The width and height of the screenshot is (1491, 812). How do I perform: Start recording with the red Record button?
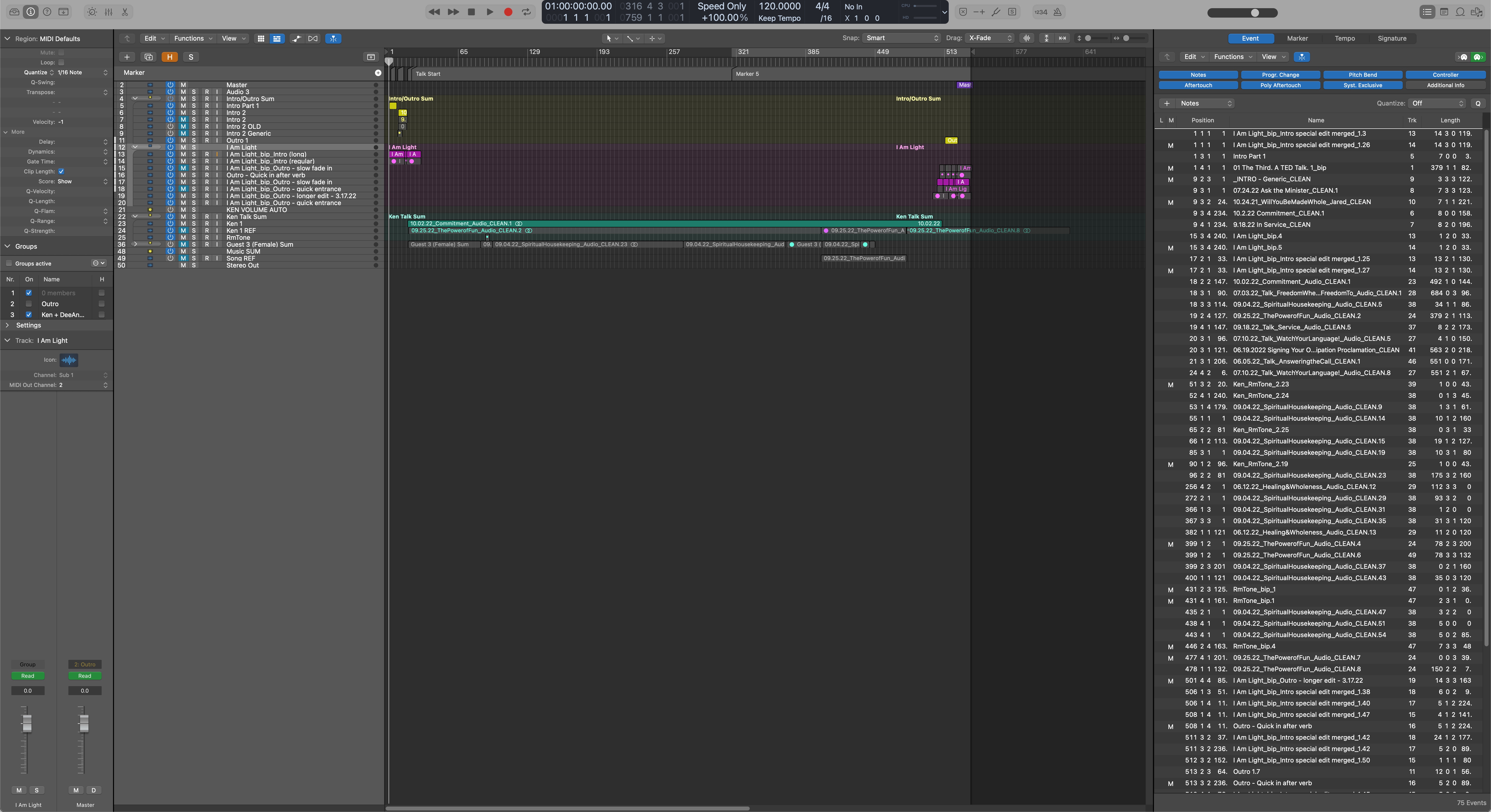click(x=508, y=12)
